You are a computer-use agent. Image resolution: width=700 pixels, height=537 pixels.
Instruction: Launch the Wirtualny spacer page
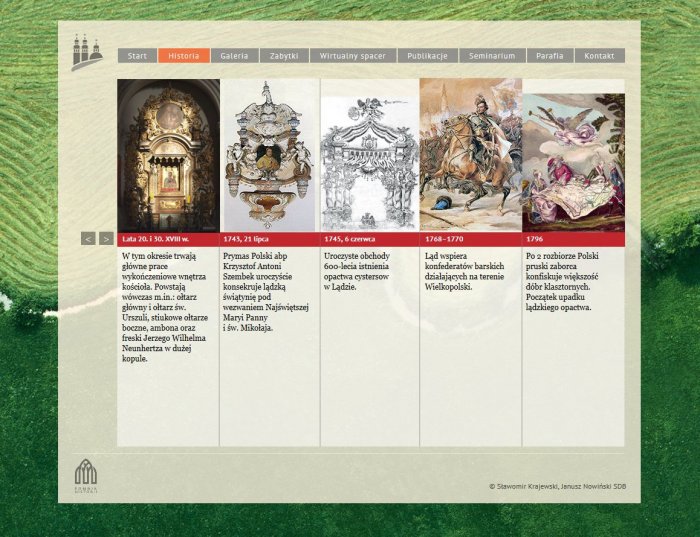(x=353, y=56)
